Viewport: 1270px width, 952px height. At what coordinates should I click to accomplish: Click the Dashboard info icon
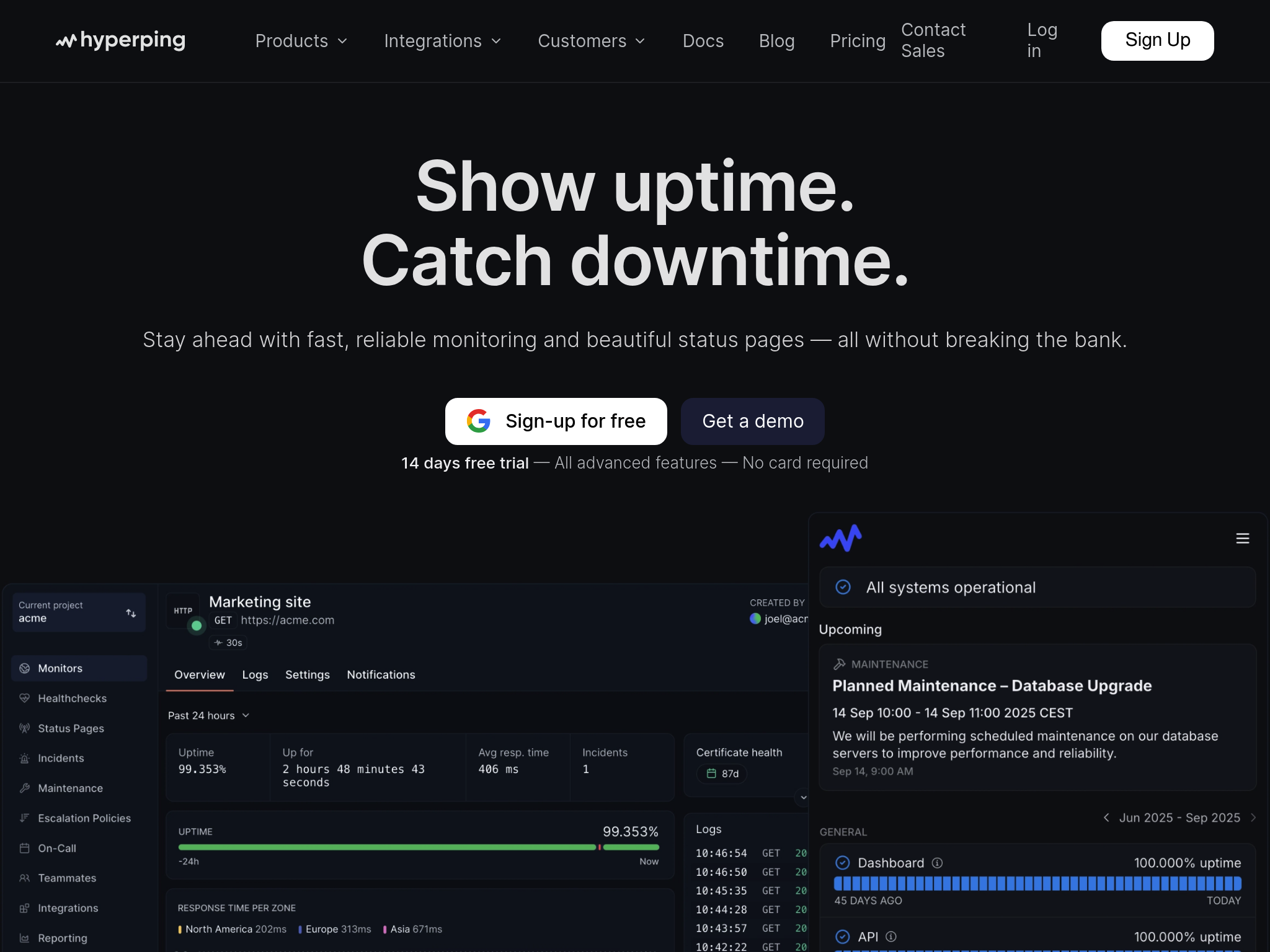click(938, 863)
